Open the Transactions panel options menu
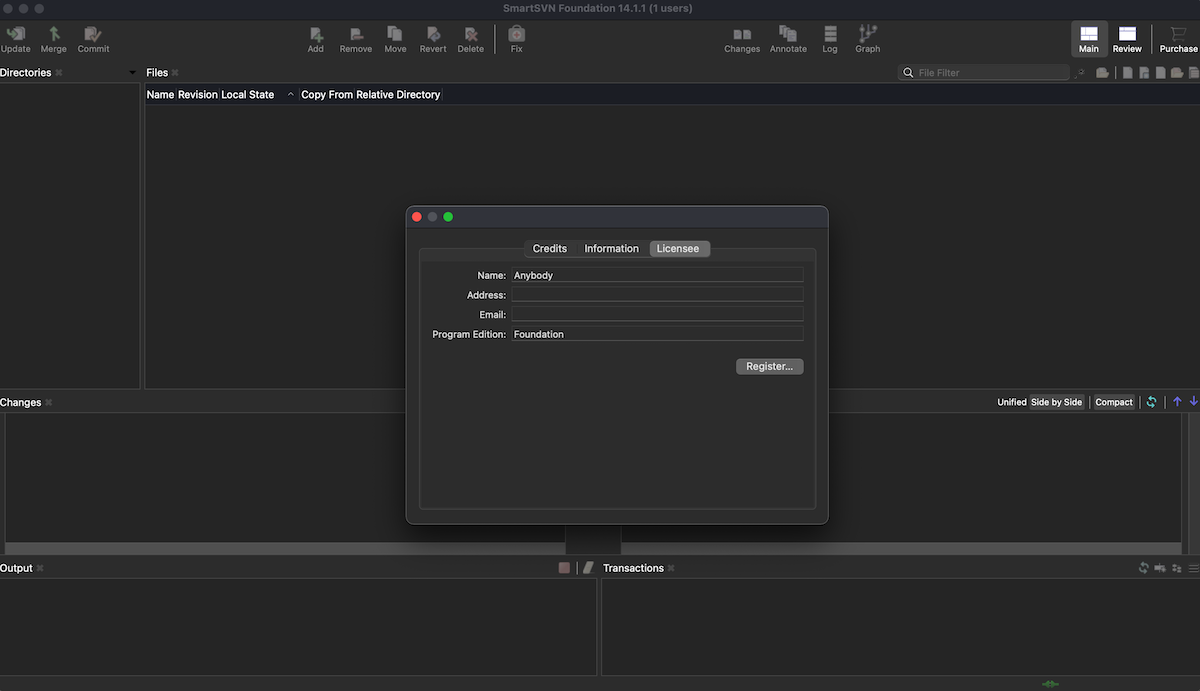 pos(1193,568)
